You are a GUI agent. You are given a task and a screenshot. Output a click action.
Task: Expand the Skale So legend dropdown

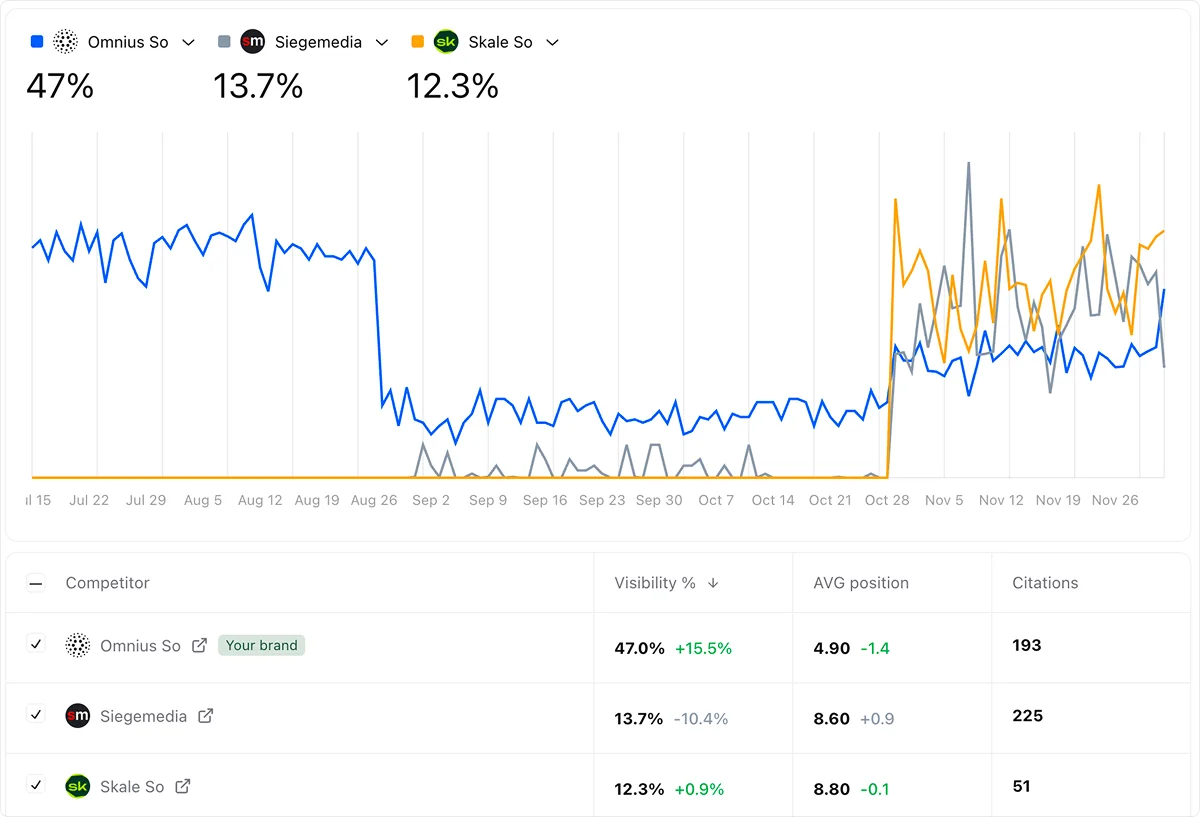pos(551,41)
